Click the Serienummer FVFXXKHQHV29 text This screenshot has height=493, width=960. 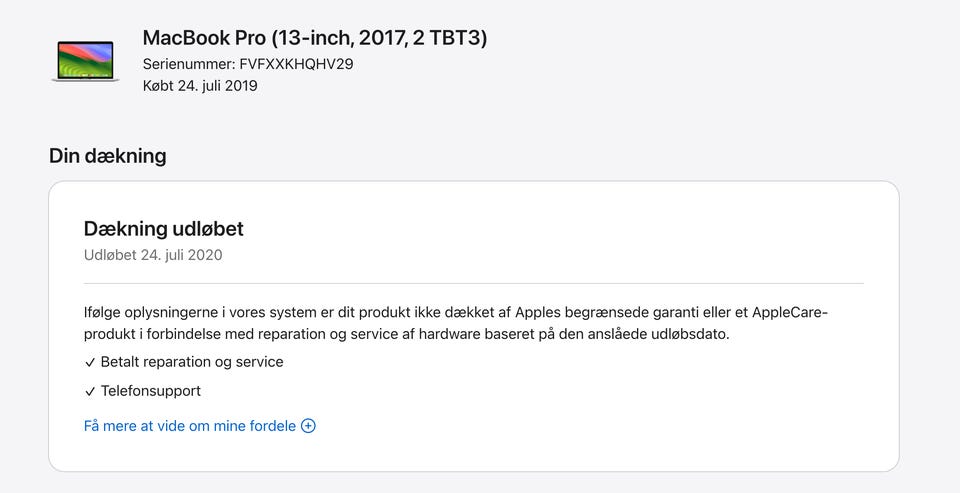248,64
